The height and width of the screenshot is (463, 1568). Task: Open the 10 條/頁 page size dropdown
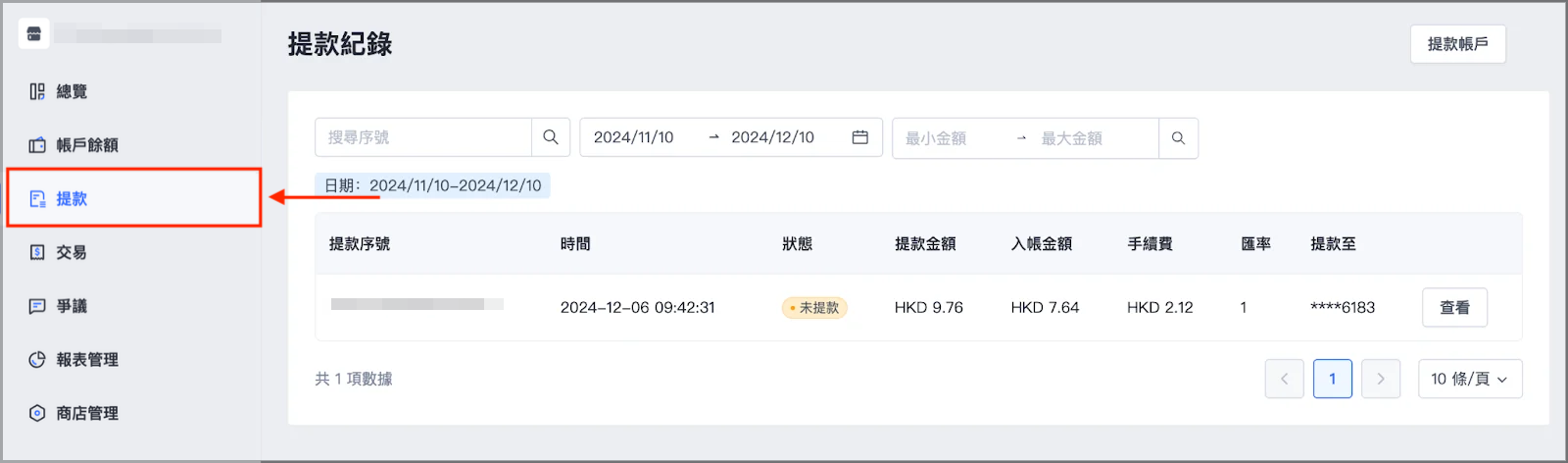click(x=1470, y=379)
